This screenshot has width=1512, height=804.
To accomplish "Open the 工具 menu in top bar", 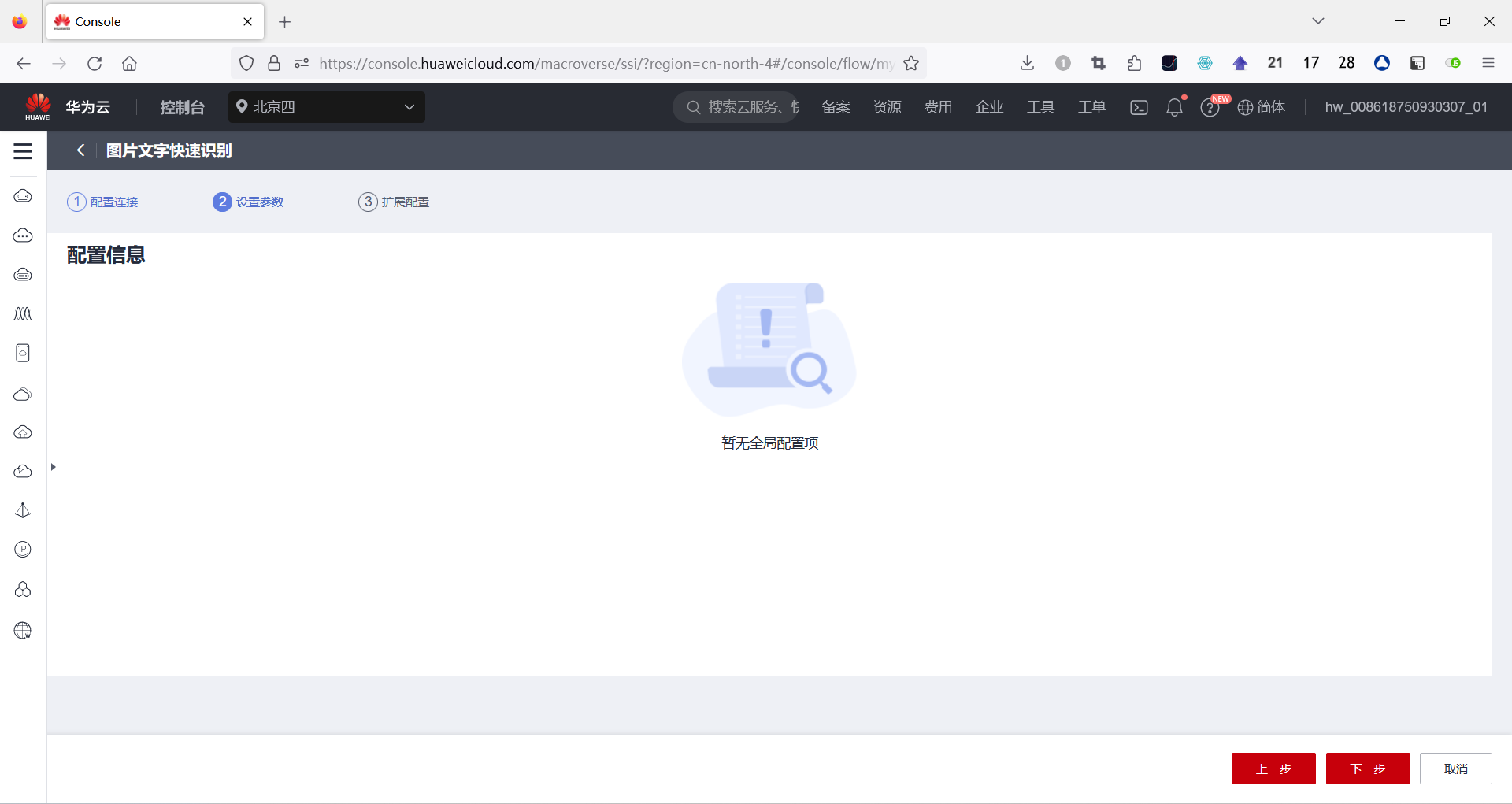I will pyautogui.click(x=1040, y=107).
